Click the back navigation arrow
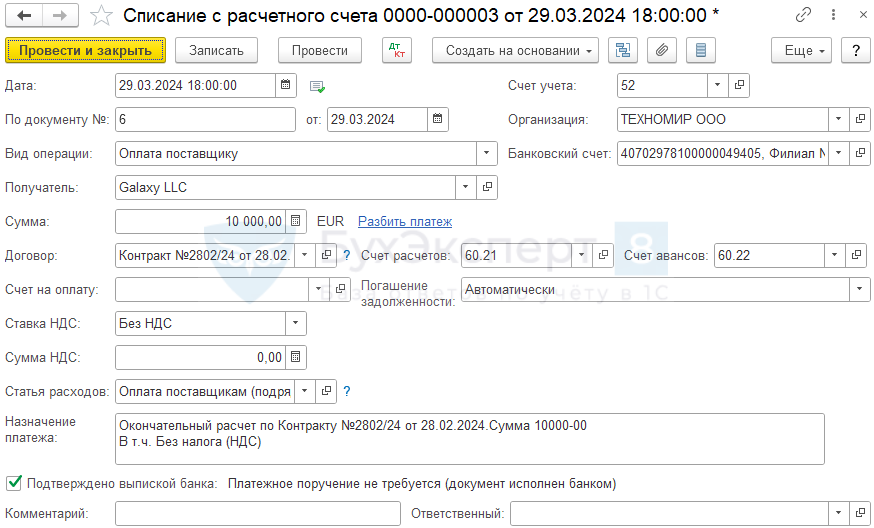874x528 pixels. click(x=24, y=16)
